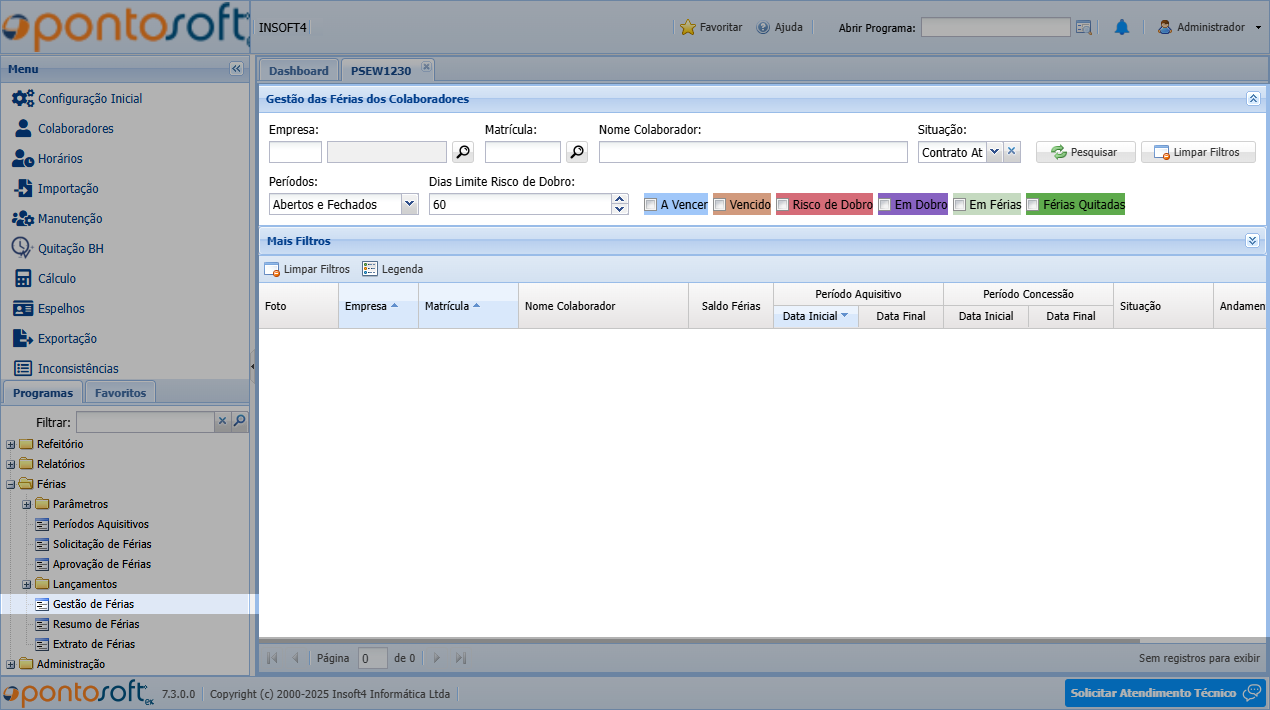Expand the Mais Filtros section
The image size is (1270, 710).
pyautogui.click(x=1252, y=241)
